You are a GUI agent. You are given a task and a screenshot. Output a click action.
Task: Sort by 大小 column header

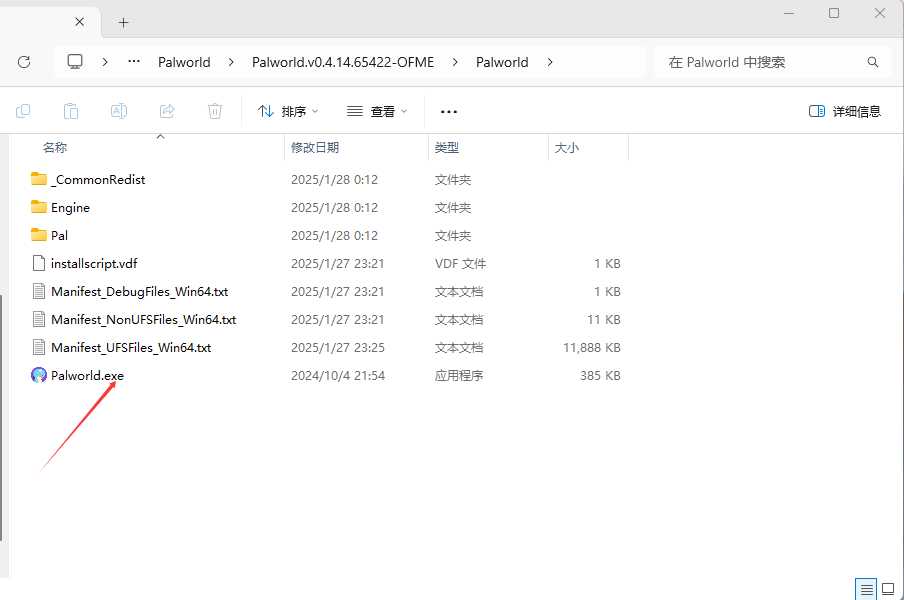click(x=567, y=148)
